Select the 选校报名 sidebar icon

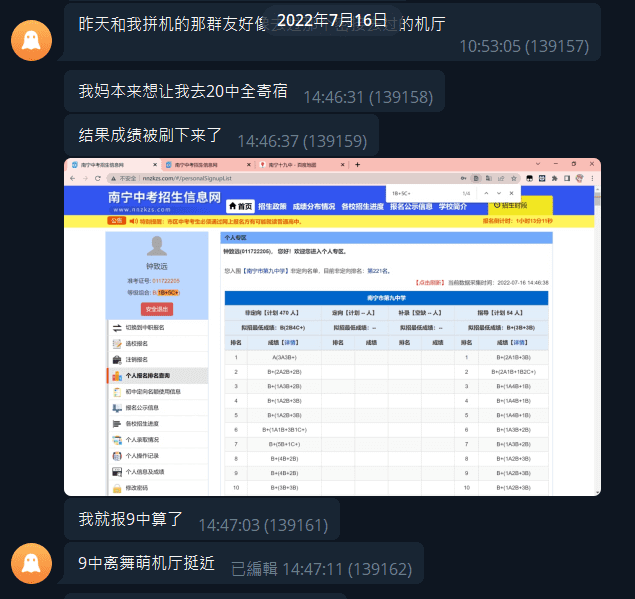116,344
